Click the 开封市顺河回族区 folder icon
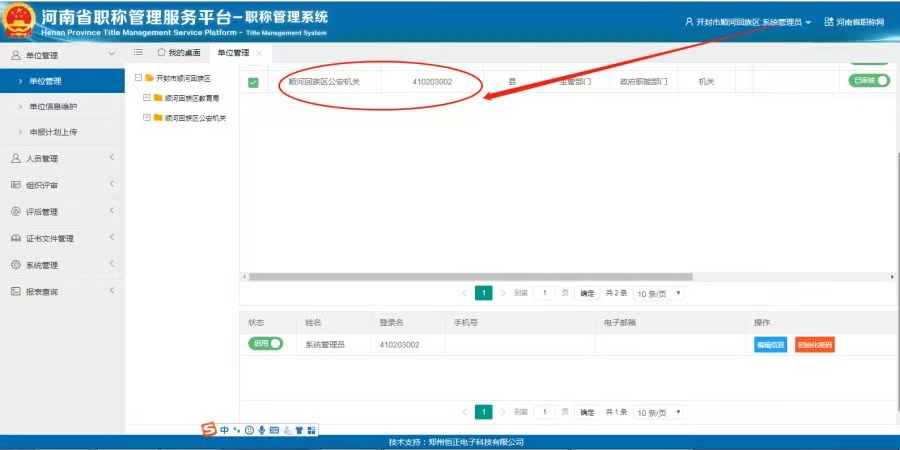The height and width of the screenshot is (450, 900). (149, 78)
